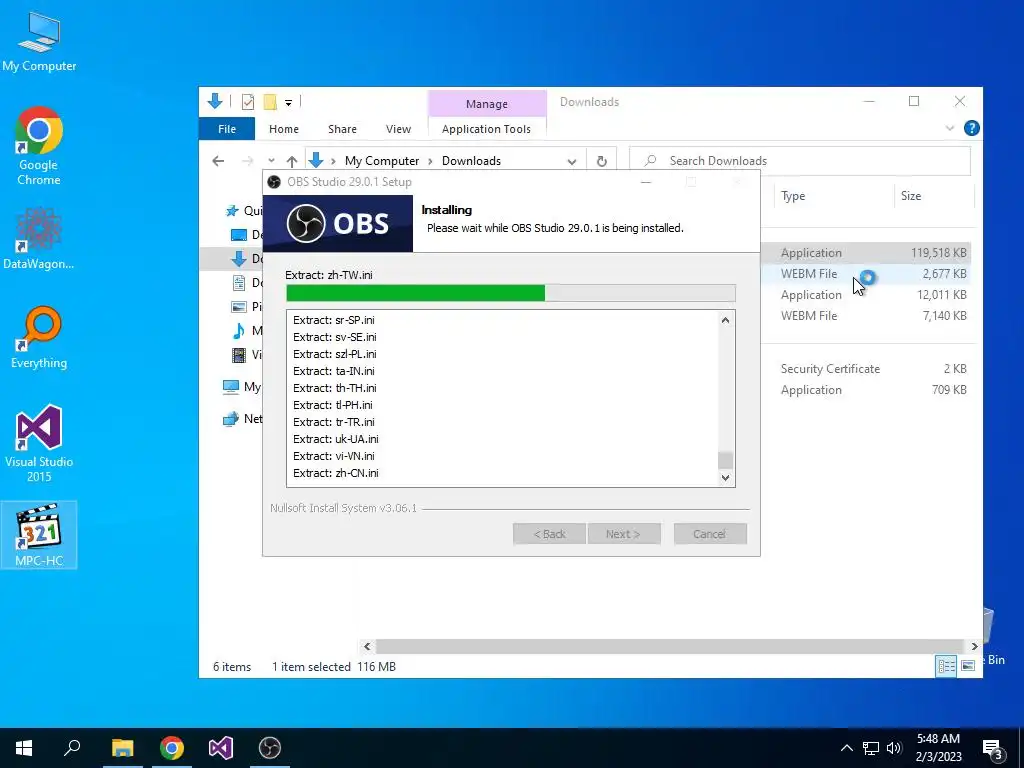Select the 7,140 KB WEBM File row
Viewport: 1024px width, 768px height.
click(866, 315)
